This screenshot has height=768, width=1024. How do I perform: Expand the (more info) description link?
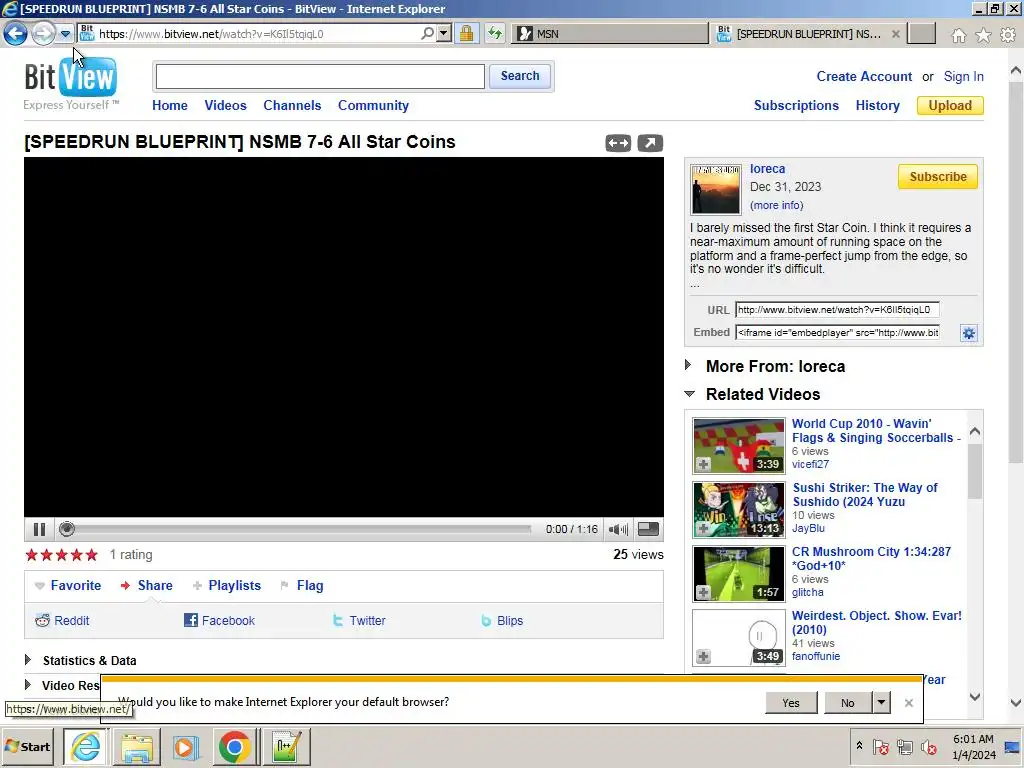coord(776,205)
